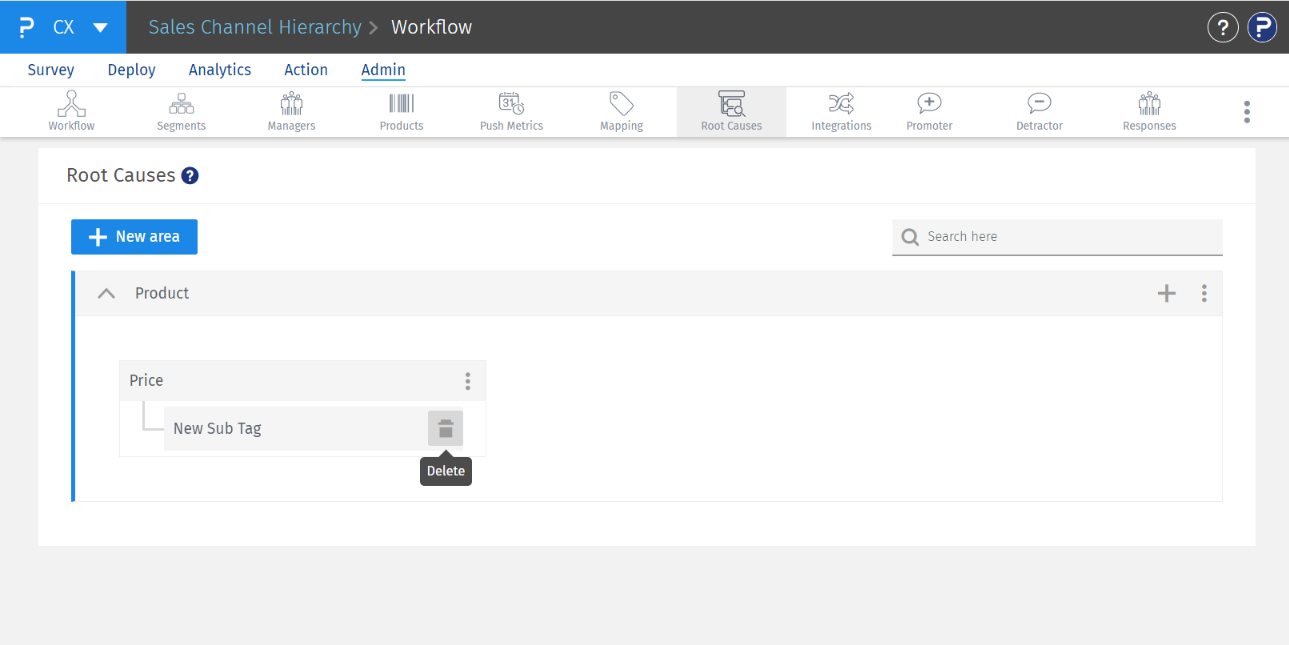Delete the New Sub Tag entry
Viewport: 1289px width, 645px height.
click(446, 428)
